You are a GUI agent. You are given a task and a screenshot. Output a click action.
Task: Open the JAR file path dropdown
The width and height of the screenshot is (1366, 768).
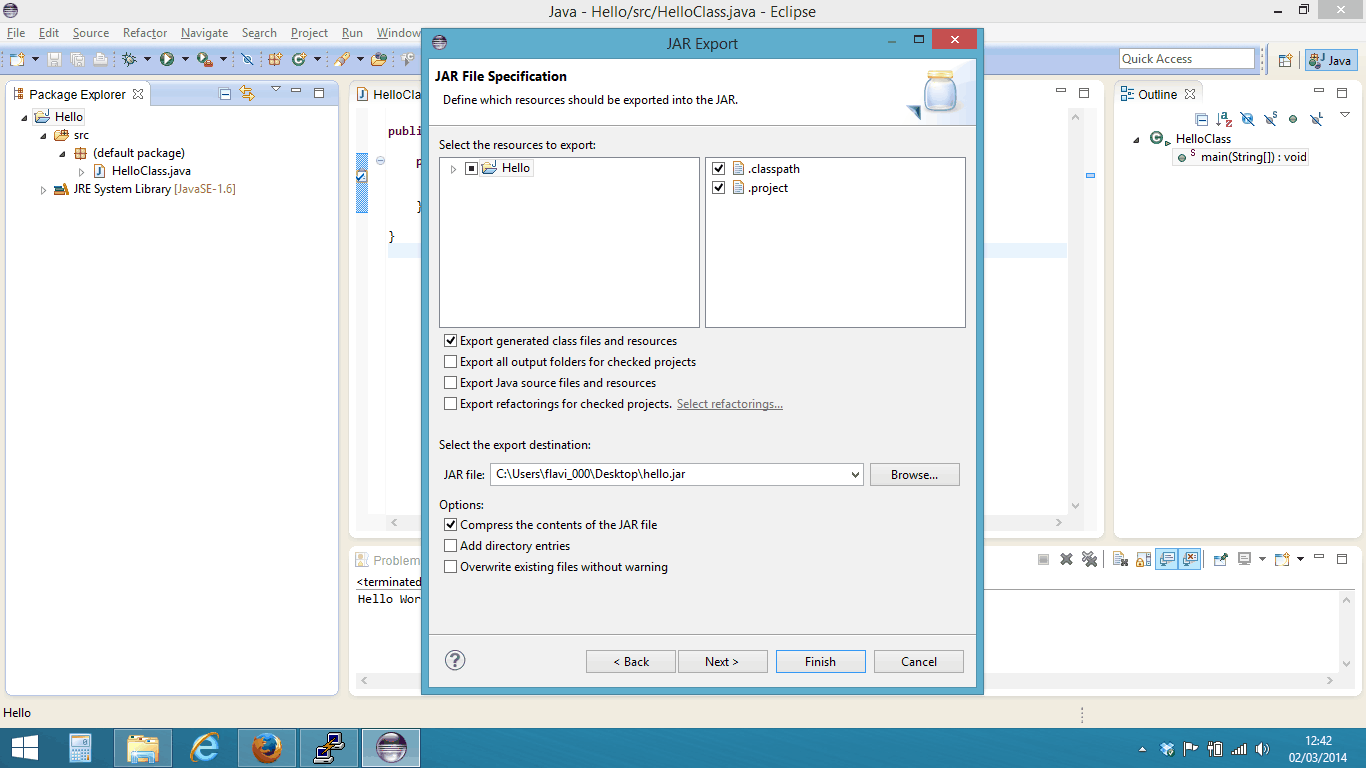tap(854, 475)
